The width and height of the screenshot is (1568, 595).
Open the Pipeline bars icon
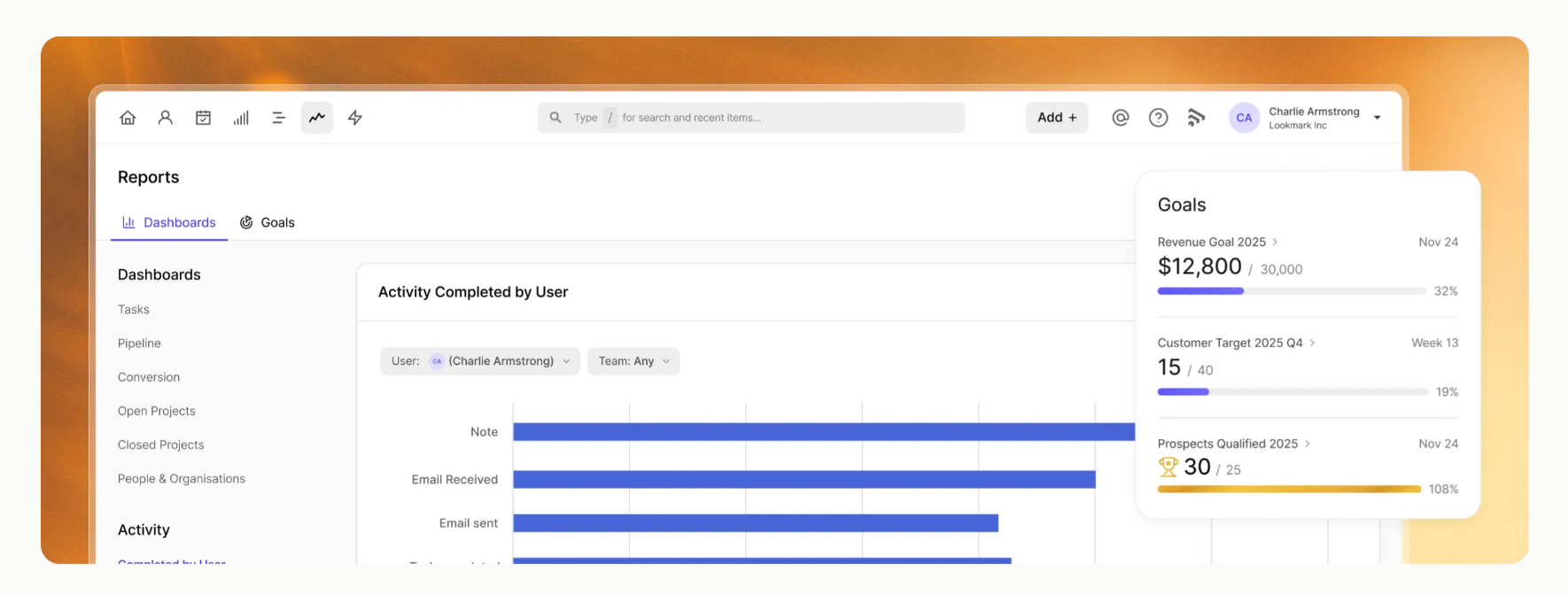point(241,118)
